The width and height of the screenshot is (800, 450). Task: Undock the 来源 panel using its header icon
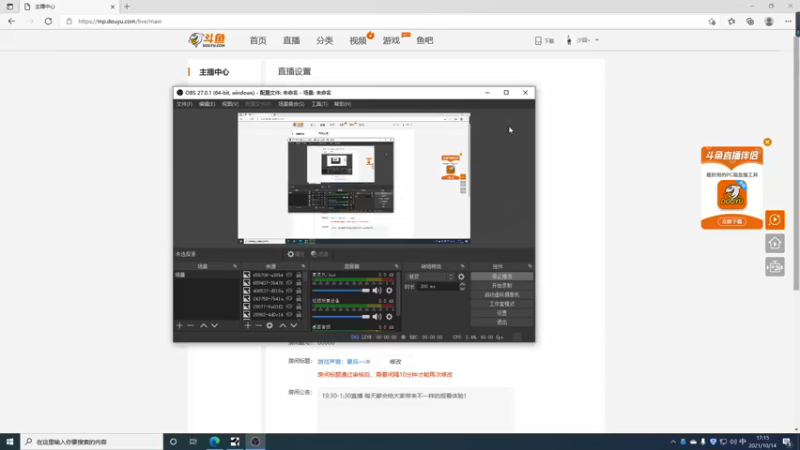point(303,266)
